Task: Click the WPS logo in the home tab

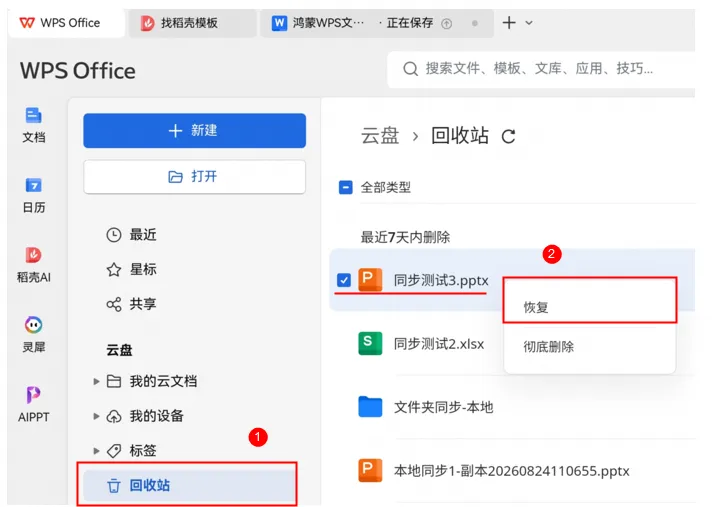Action: [27, 23]
